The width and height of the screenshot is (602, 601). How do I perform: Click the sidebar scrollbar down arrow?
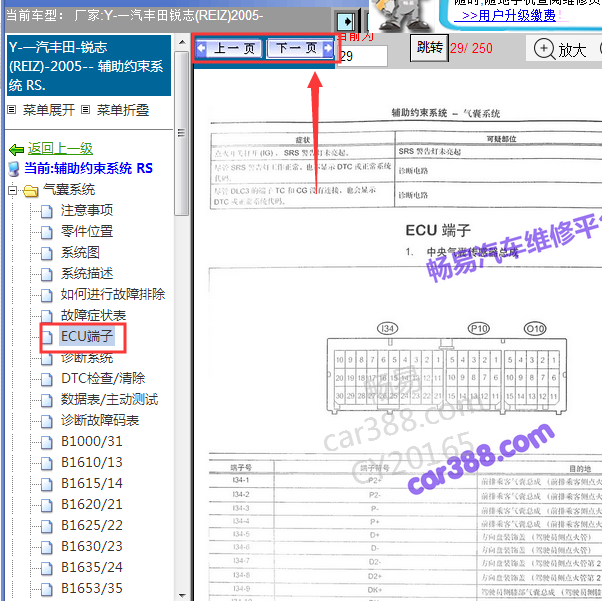pos(182,595)
